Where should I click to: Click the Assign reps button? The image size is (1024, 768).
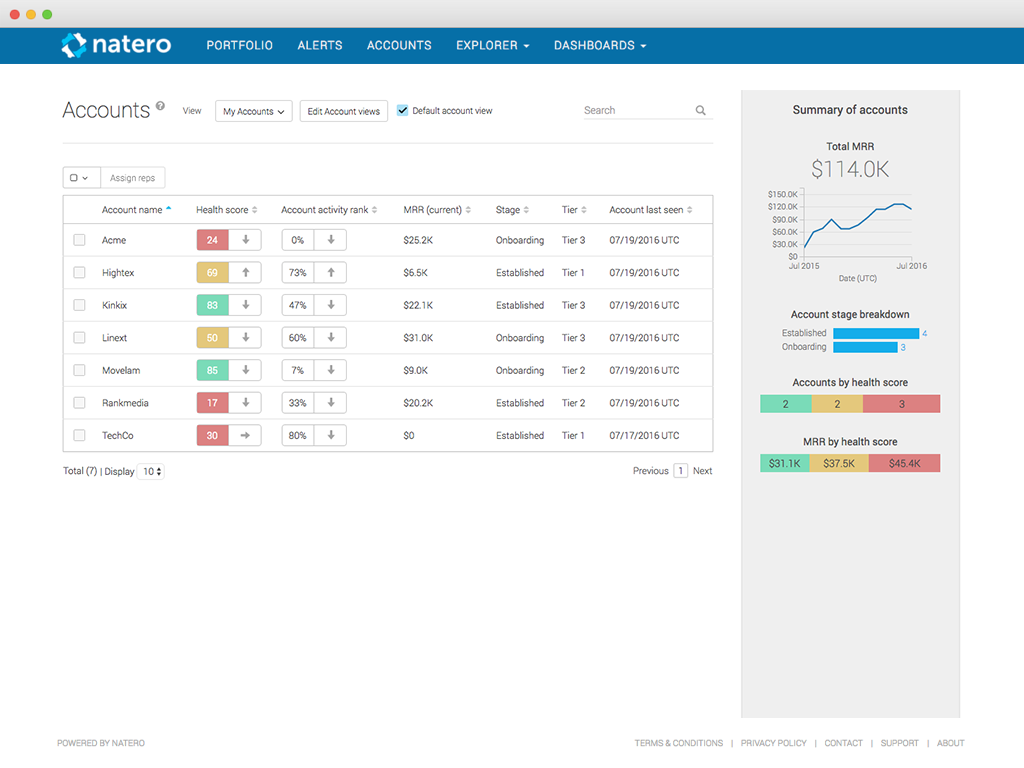click(x=133, y=178)
